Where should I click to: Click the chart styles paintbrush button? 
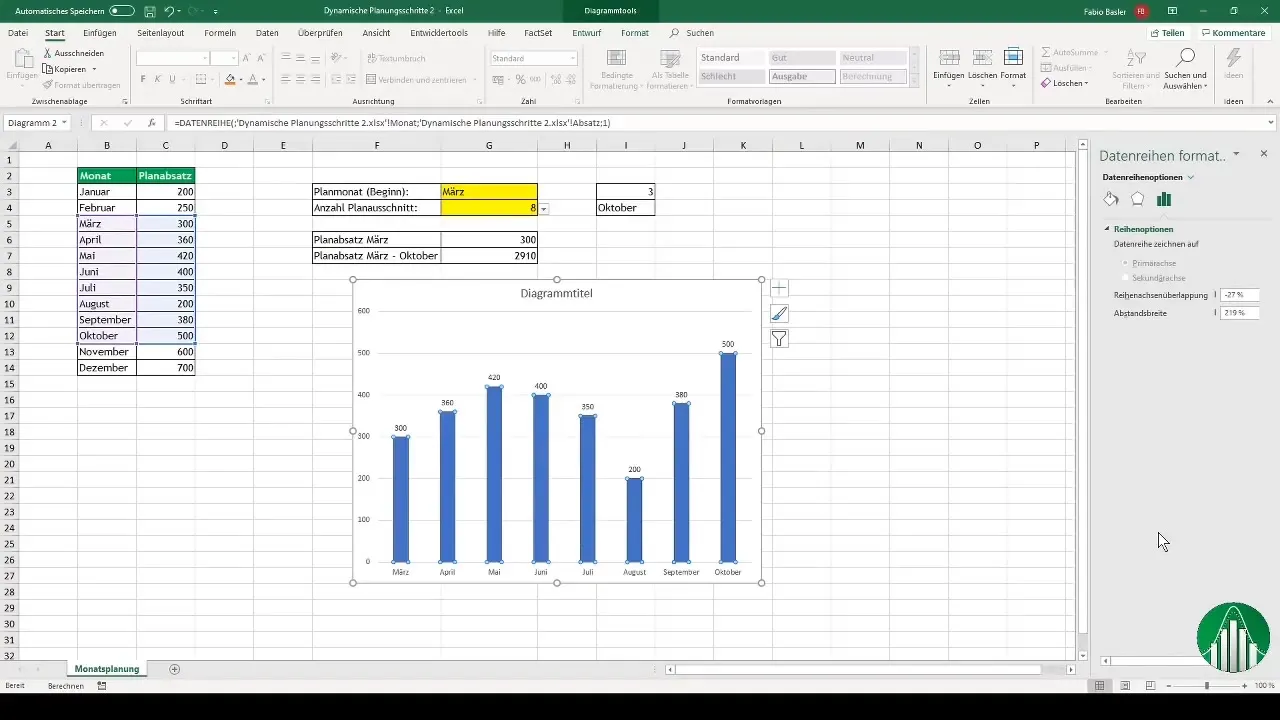(780, 314)
